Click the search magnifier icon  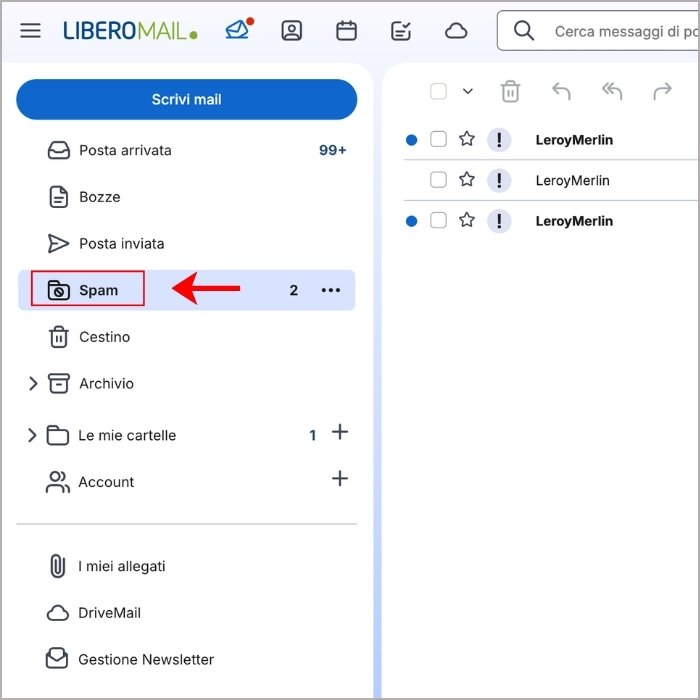(524, 31)
